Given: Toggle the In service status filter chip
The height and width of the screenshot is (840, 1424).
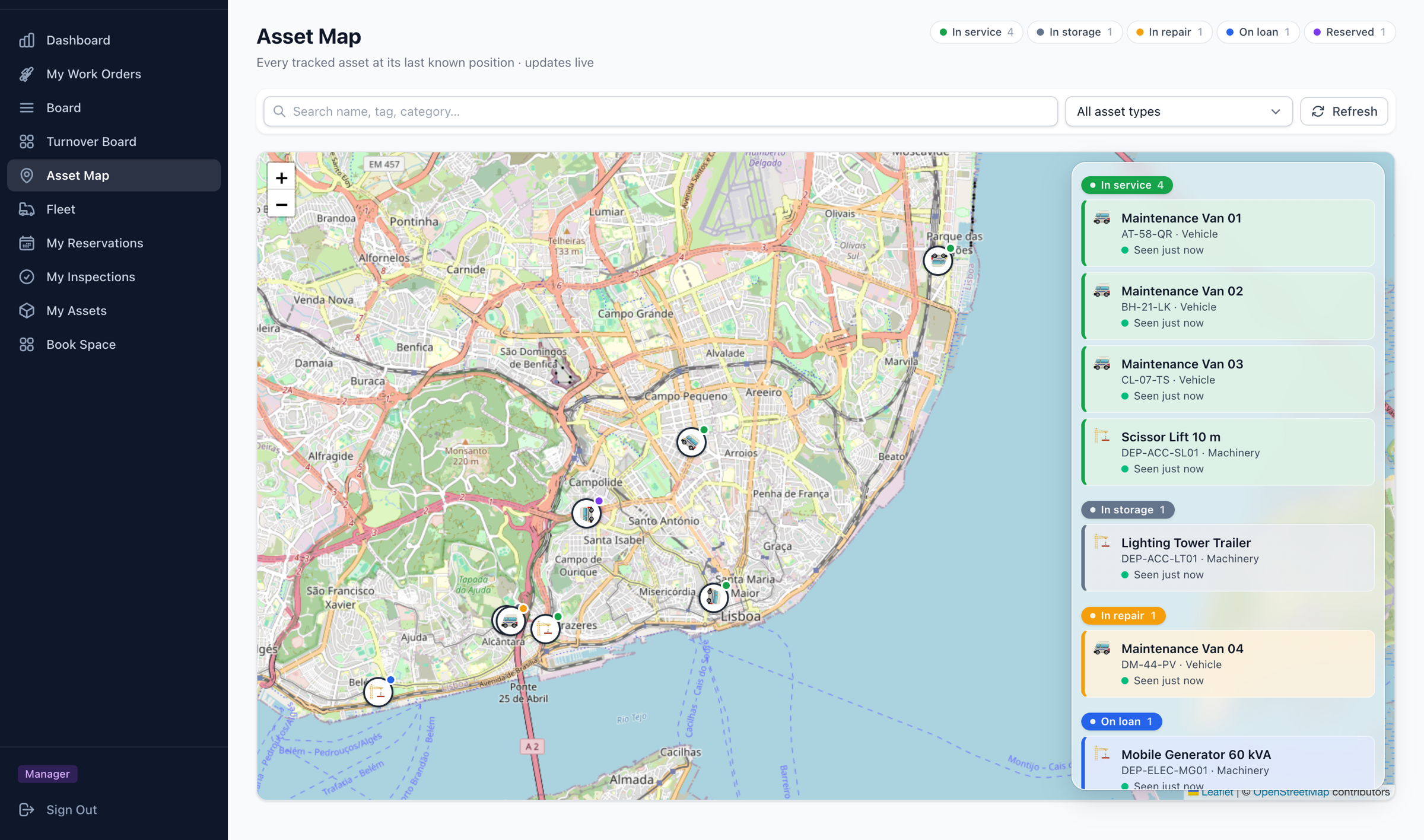Looking at the screenshot, I should tap(976, 32).
